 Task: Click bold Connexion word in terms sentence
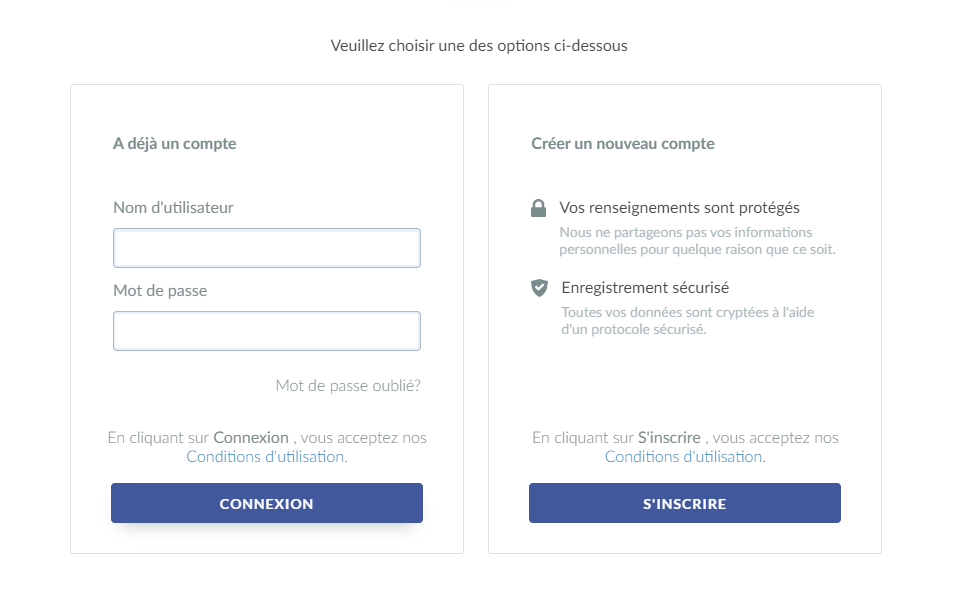tap(251, 438)
